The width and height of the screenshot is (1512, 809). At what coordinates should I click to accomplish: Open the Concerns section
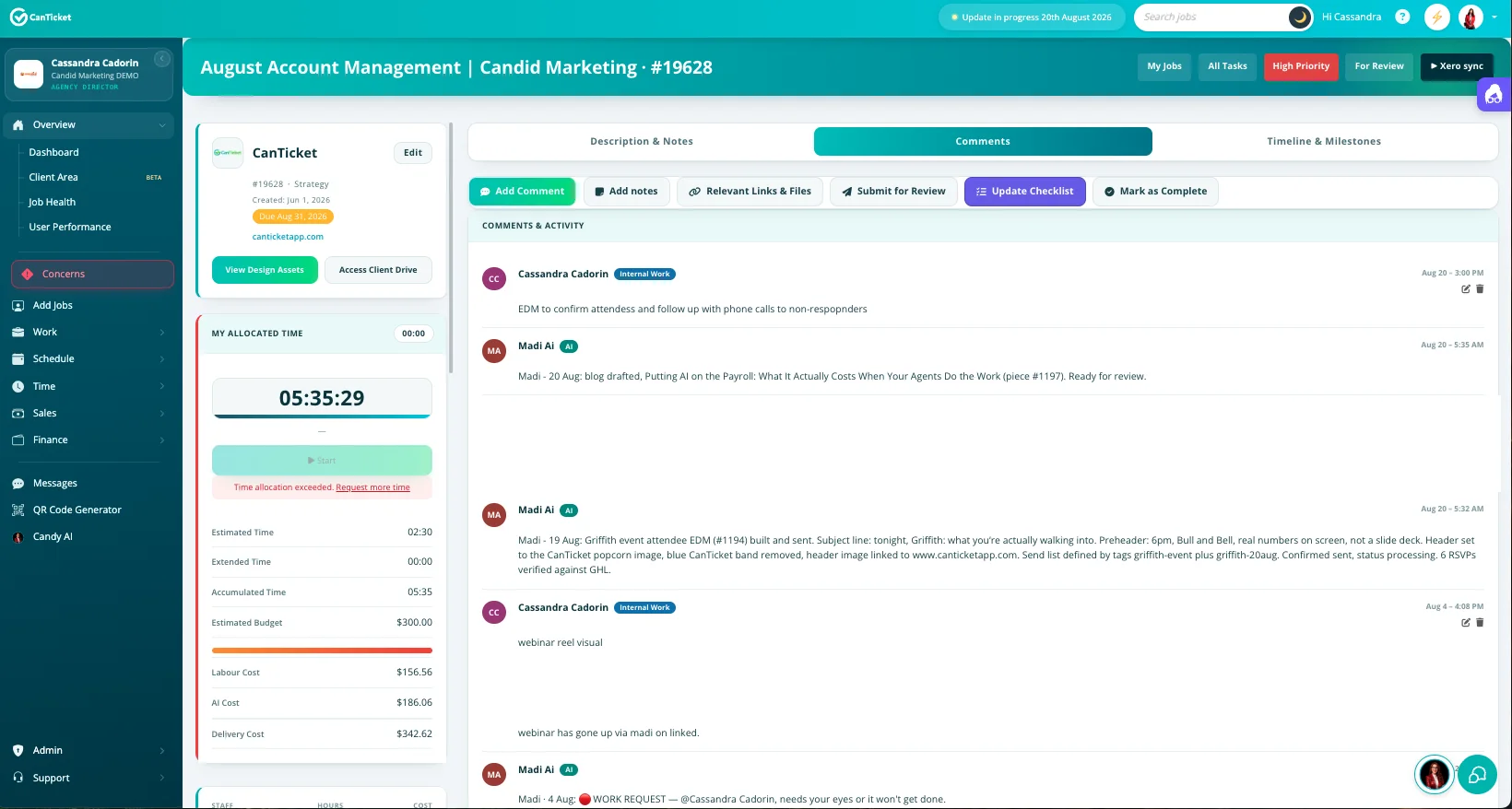pos(92,274)
